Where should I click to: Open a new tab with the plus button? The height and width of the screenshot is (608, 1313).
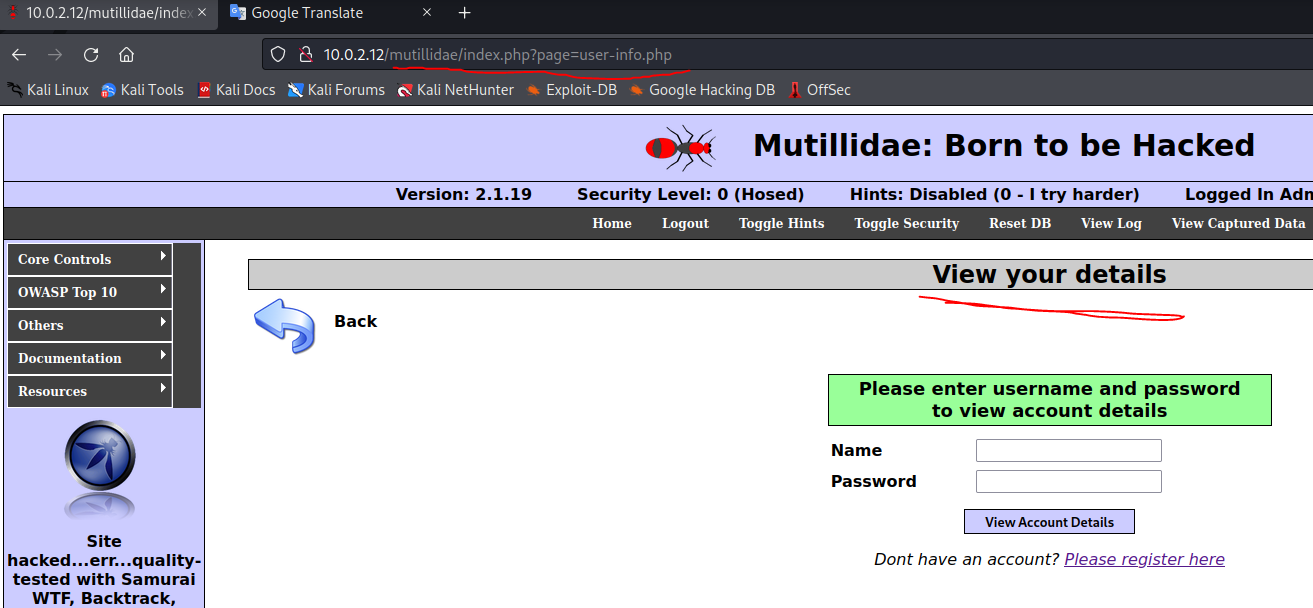464,13
